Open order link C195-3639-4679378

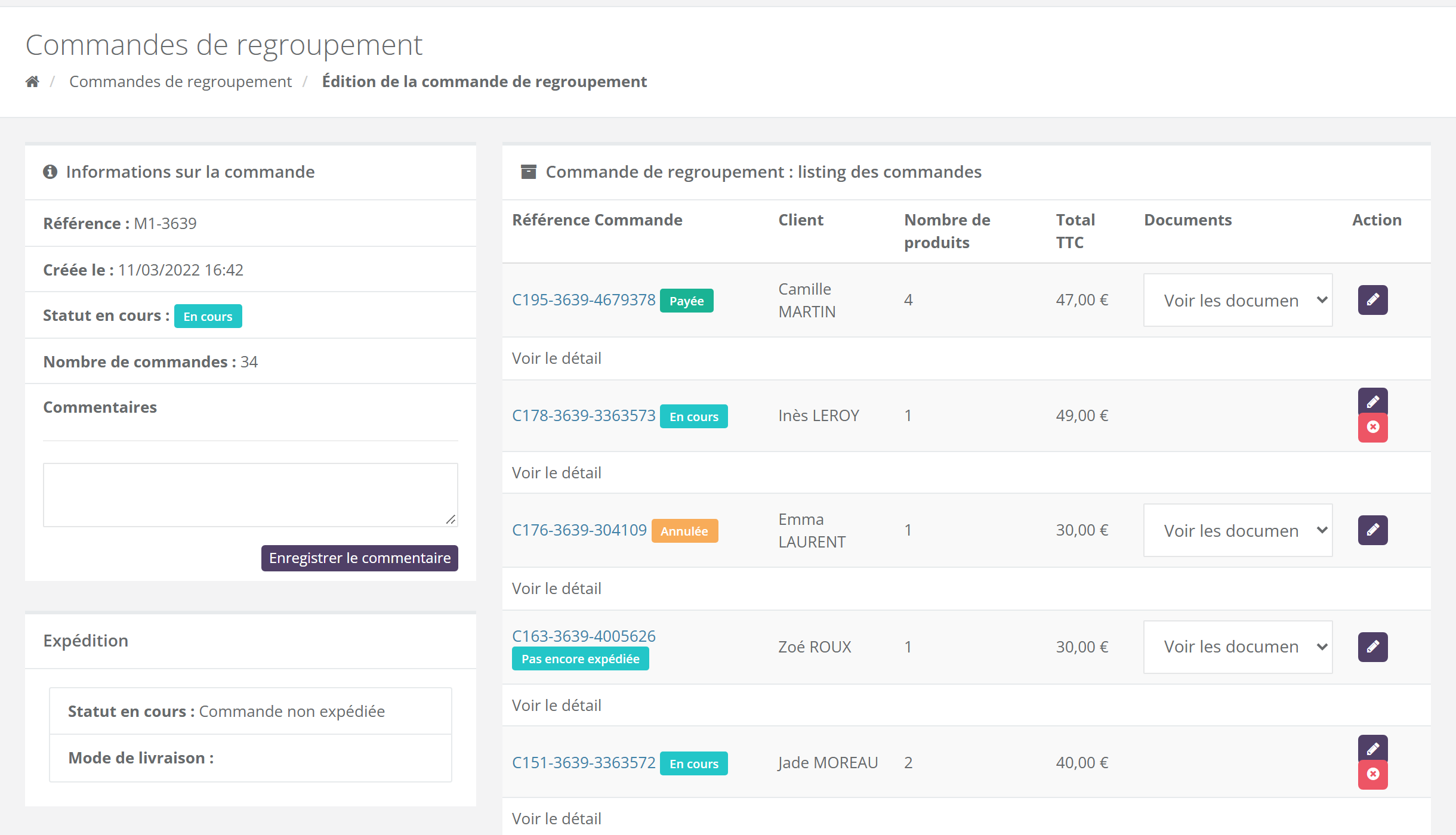point(584,300)
